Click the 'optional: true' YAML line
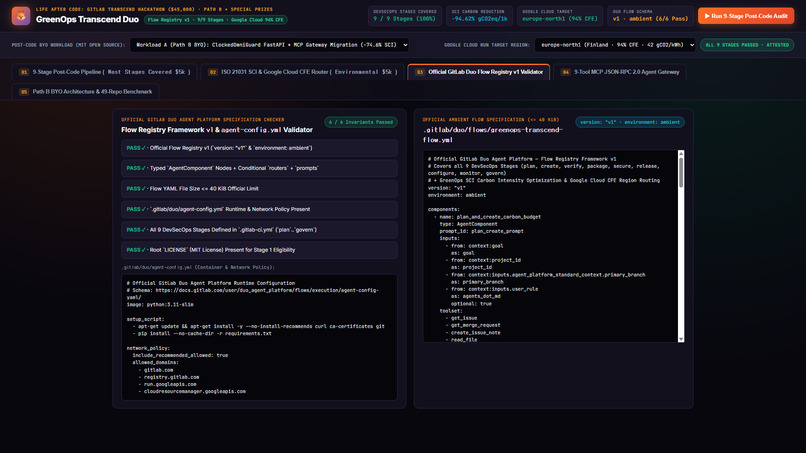 (471, 304)
